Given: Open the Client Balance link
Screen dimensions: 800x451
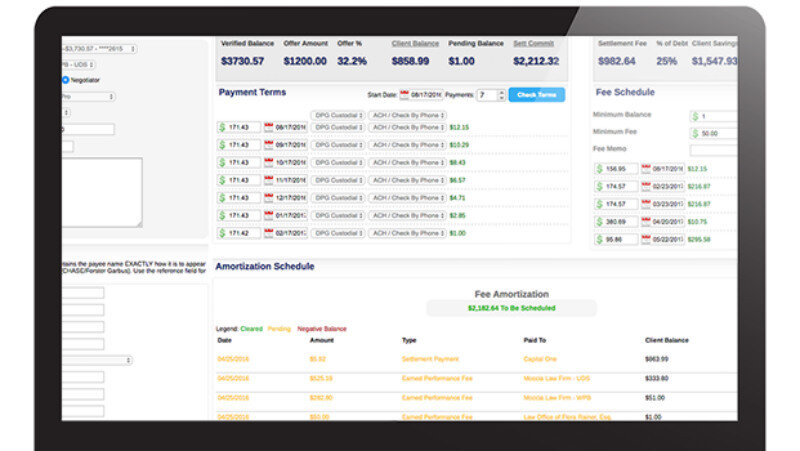Looking at the screenshot, I should (415, 44).
